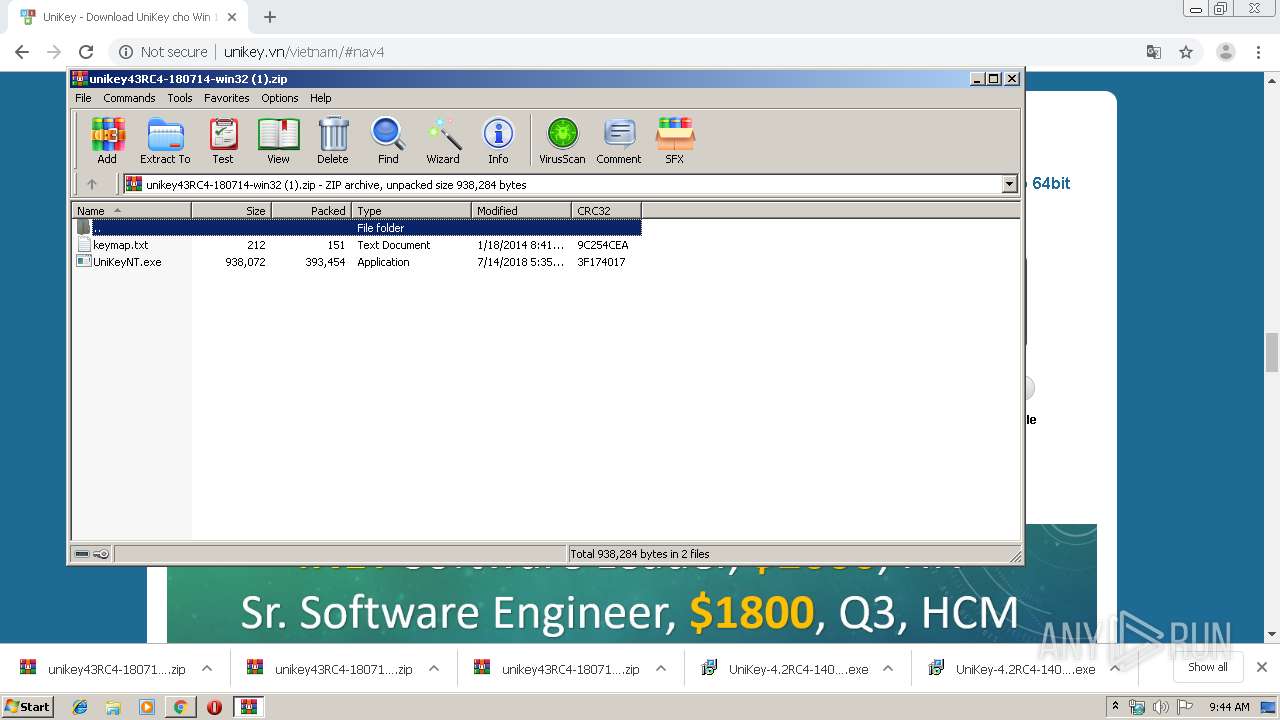Open Windows Explorer from the taskbar
Viewport: 1280px width, 720px height.
click(113, 707)
